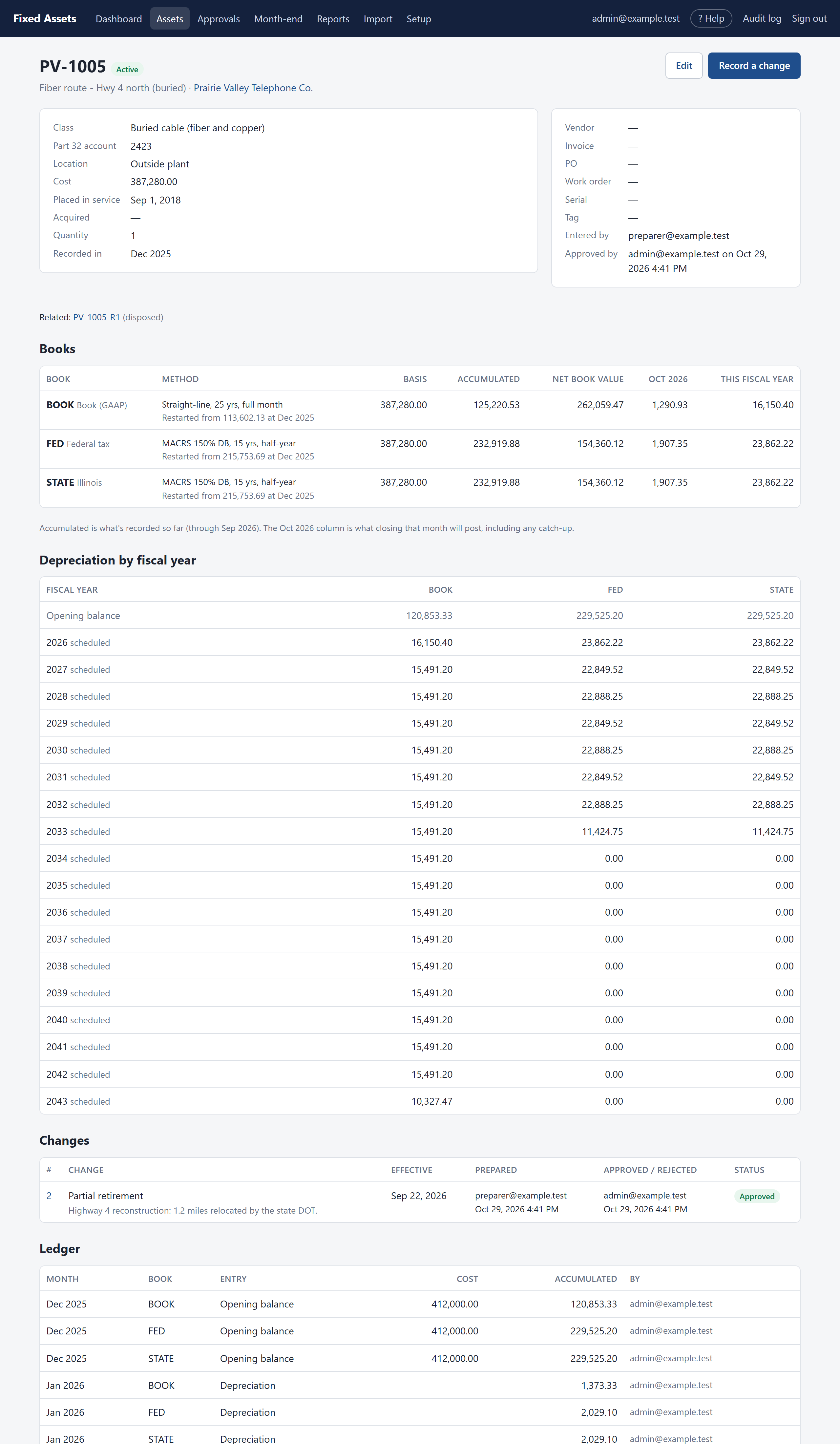Click Straight-line, 25 yrs, full month text
Image resolution: width=840 pixels, height=1444 pixels.
[222, 405]
